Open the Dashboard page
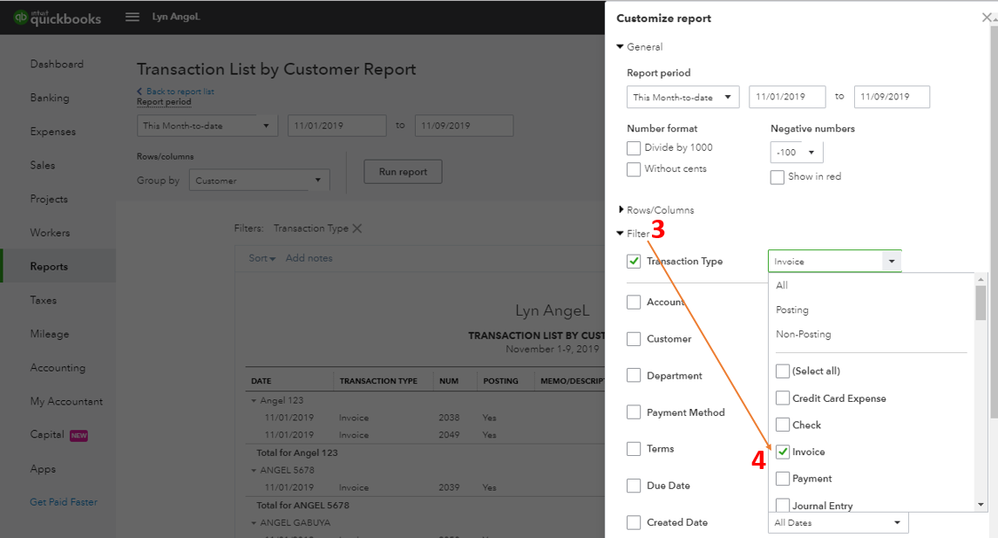Screen dimensions: 998x538 click(57, 64)
